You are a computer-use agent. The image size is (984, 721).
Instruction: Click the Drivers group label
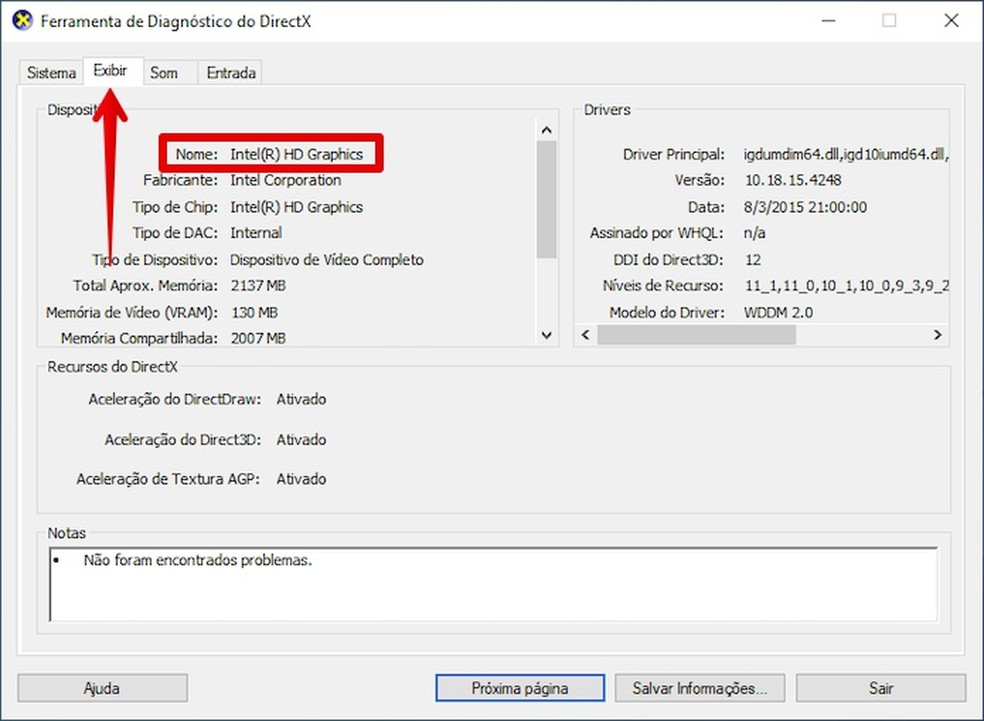pos(607,109)
